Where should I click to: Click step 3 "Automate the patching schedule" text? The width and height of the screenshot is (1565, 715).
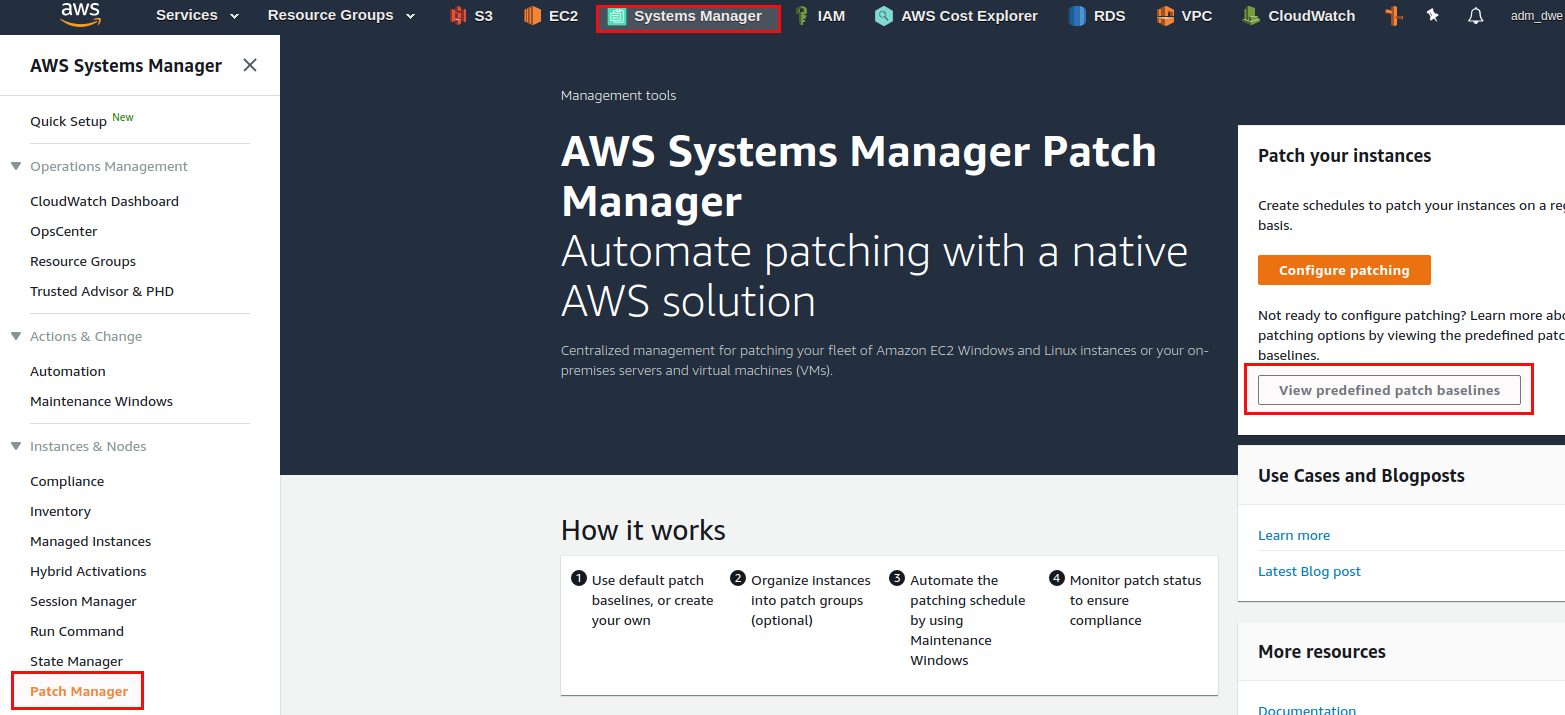click(968, 620)
